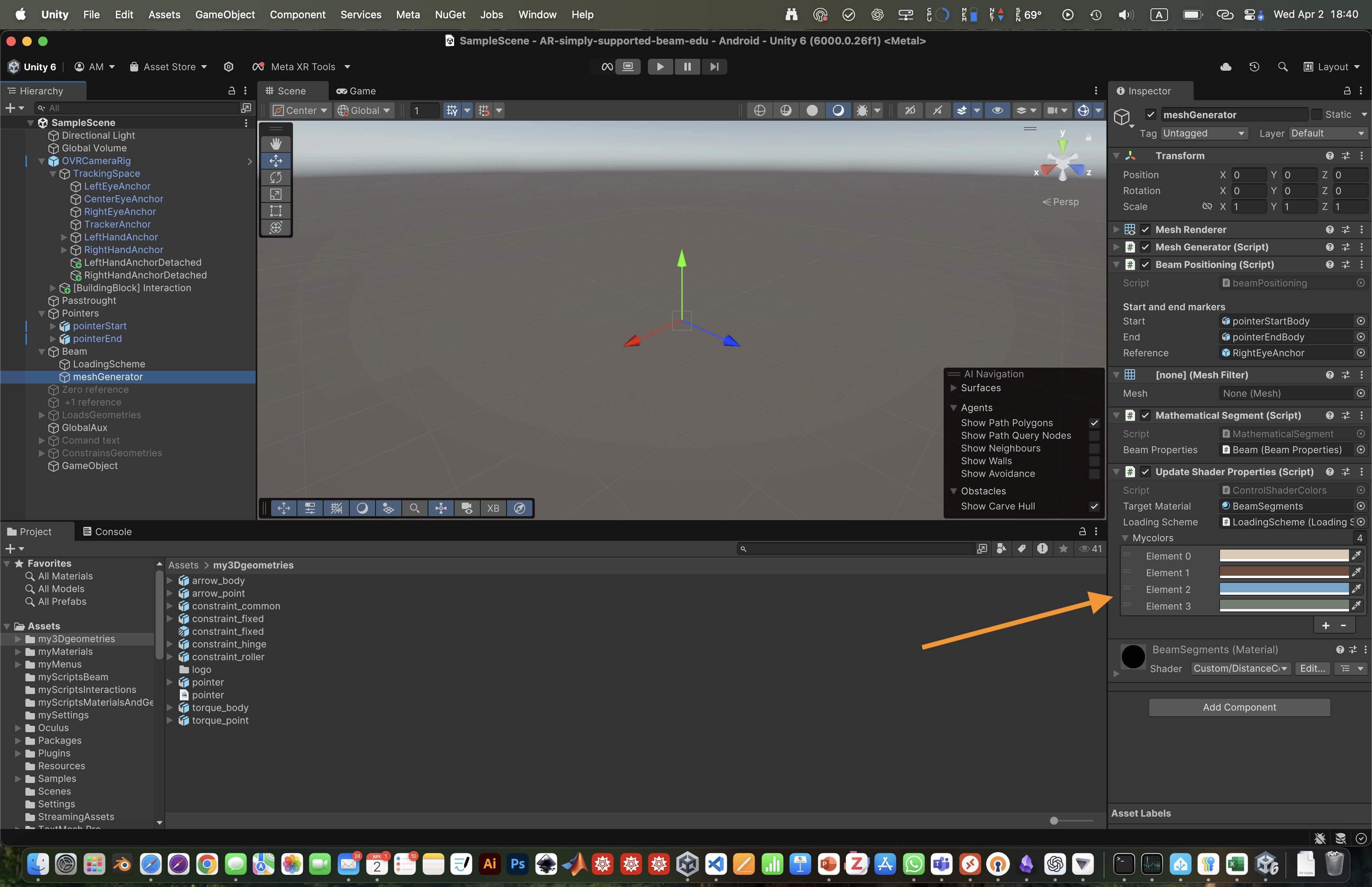Open Meta XR Tools menu button
Screen dimensions: 1372x887
pyautogui.click(x=301, y=67)
